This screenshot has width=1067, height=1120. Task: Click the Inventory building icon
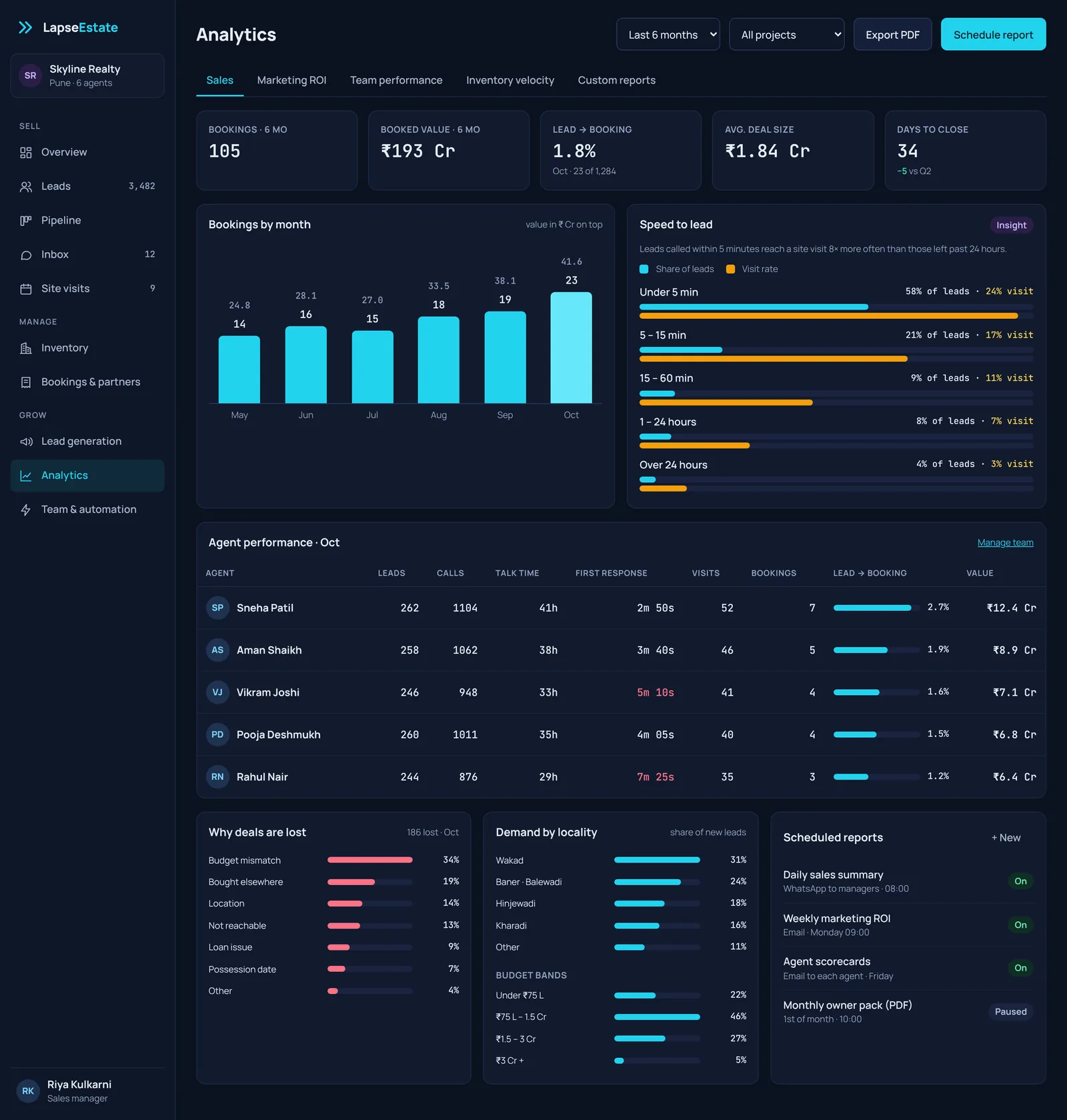pyautogui.click(x=26, y=348)
